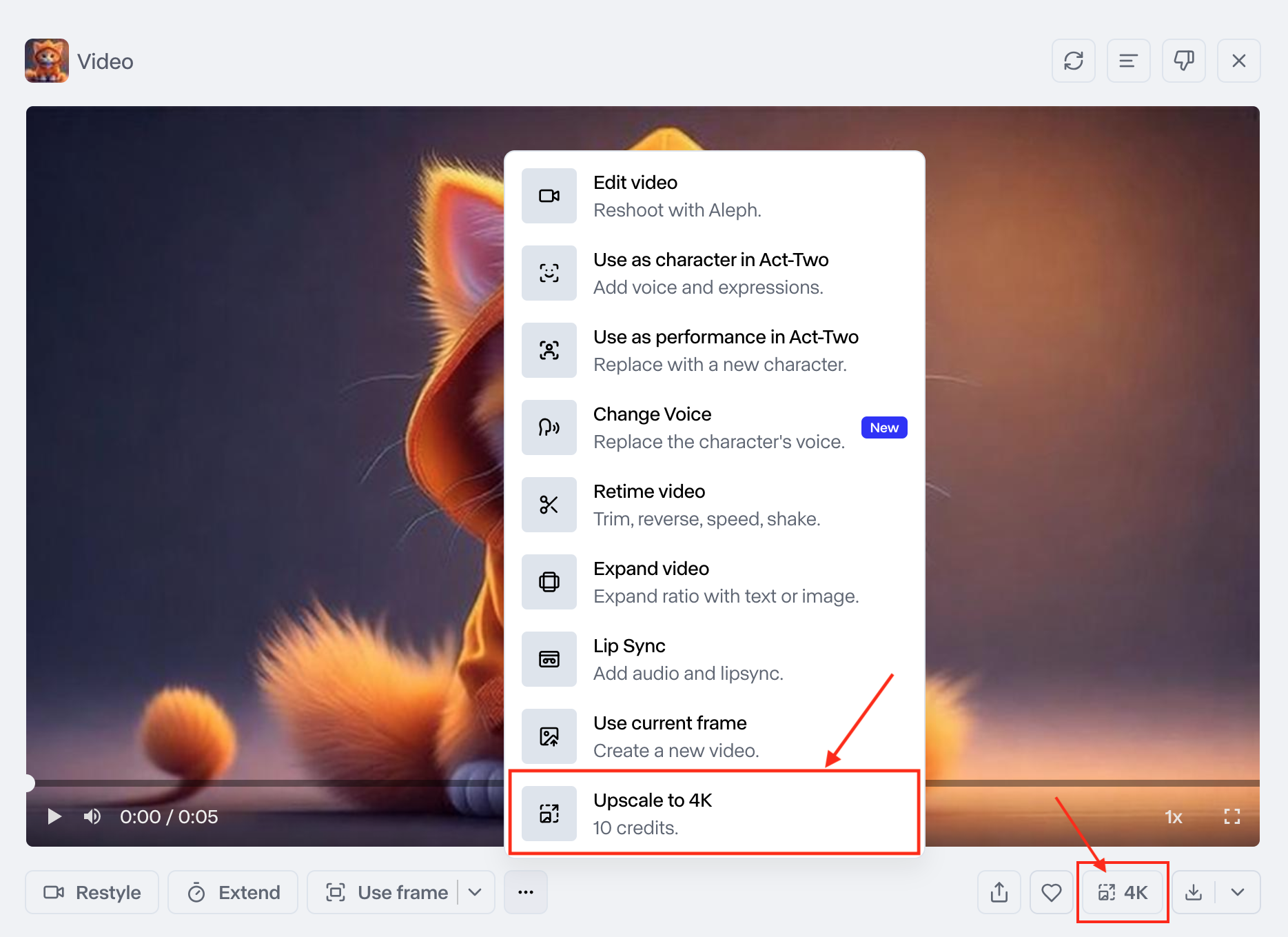Viewport: 1288px width, 937px height.
Task: Click the thumbs down feedback icon
Action: pyautogui.click(x=1183, y=61)
